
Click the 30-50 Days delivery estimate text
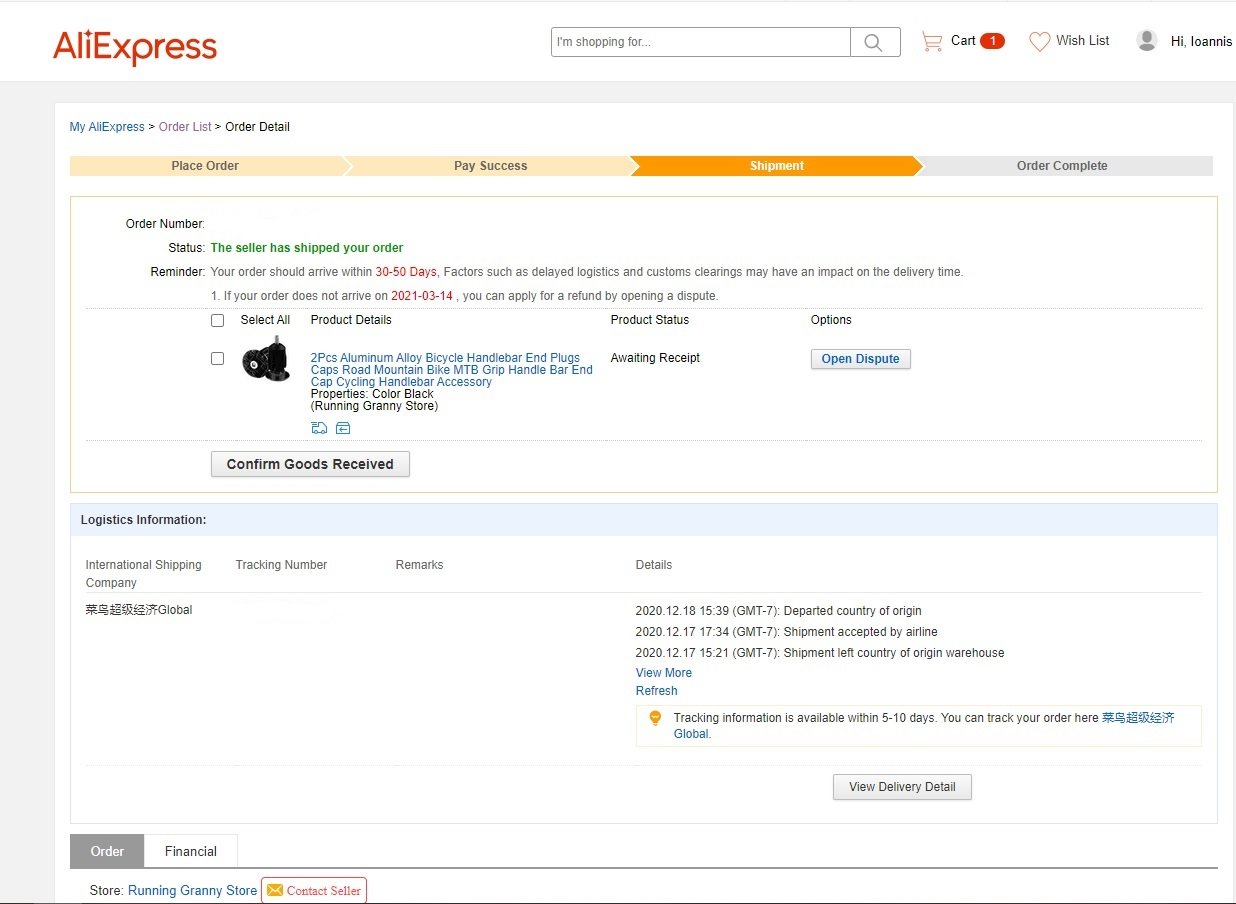pos(406,272)
